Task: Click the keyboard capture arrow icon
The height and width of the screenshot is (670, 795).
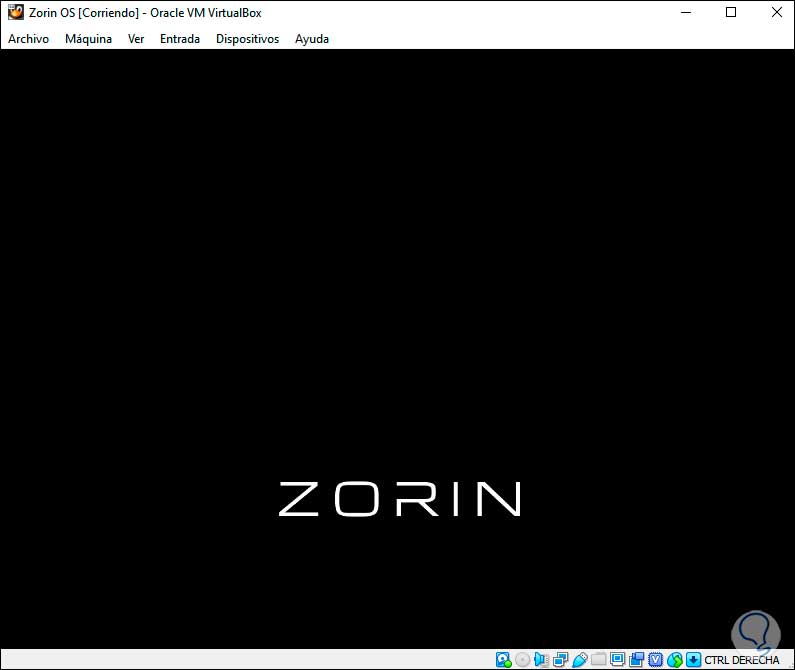Action: click(x=693, y=659)
